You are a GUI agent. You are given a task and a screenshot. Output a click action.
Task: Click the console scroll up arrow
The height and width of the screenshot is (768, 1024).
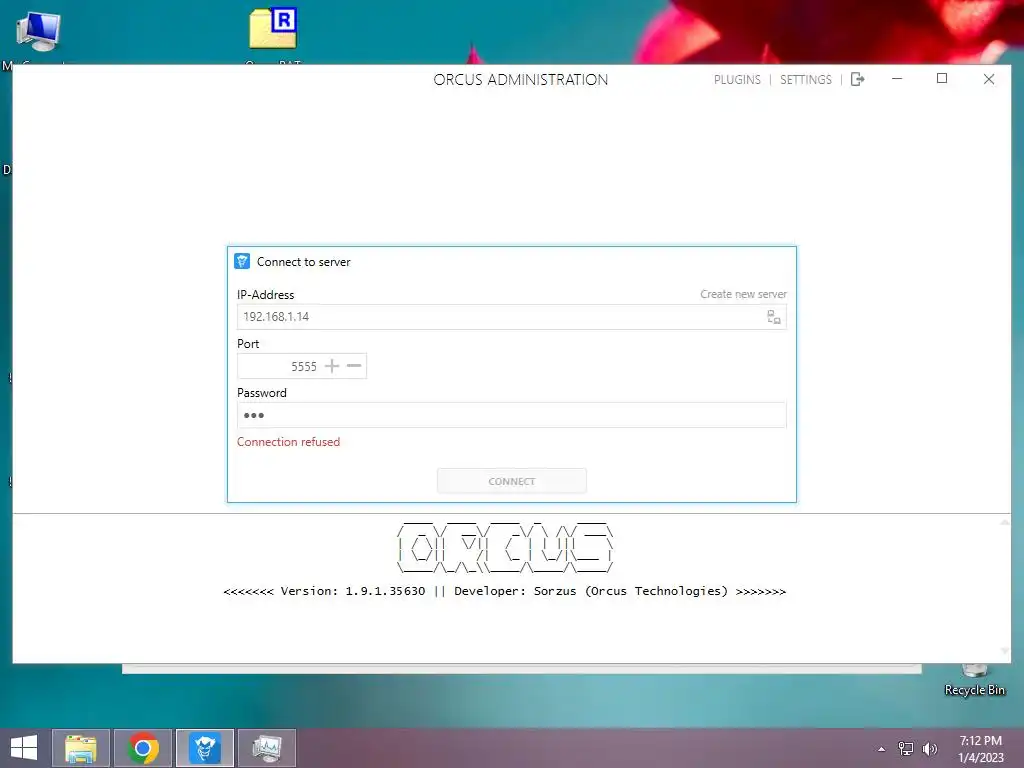pos(1004,522)
